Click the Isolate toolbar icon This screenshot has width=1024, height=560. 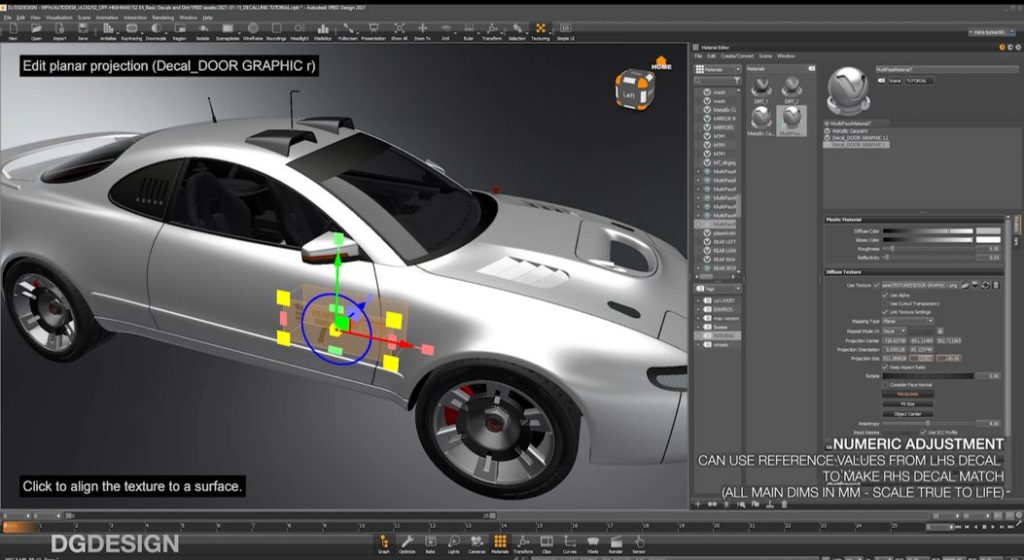coord(203,31)
